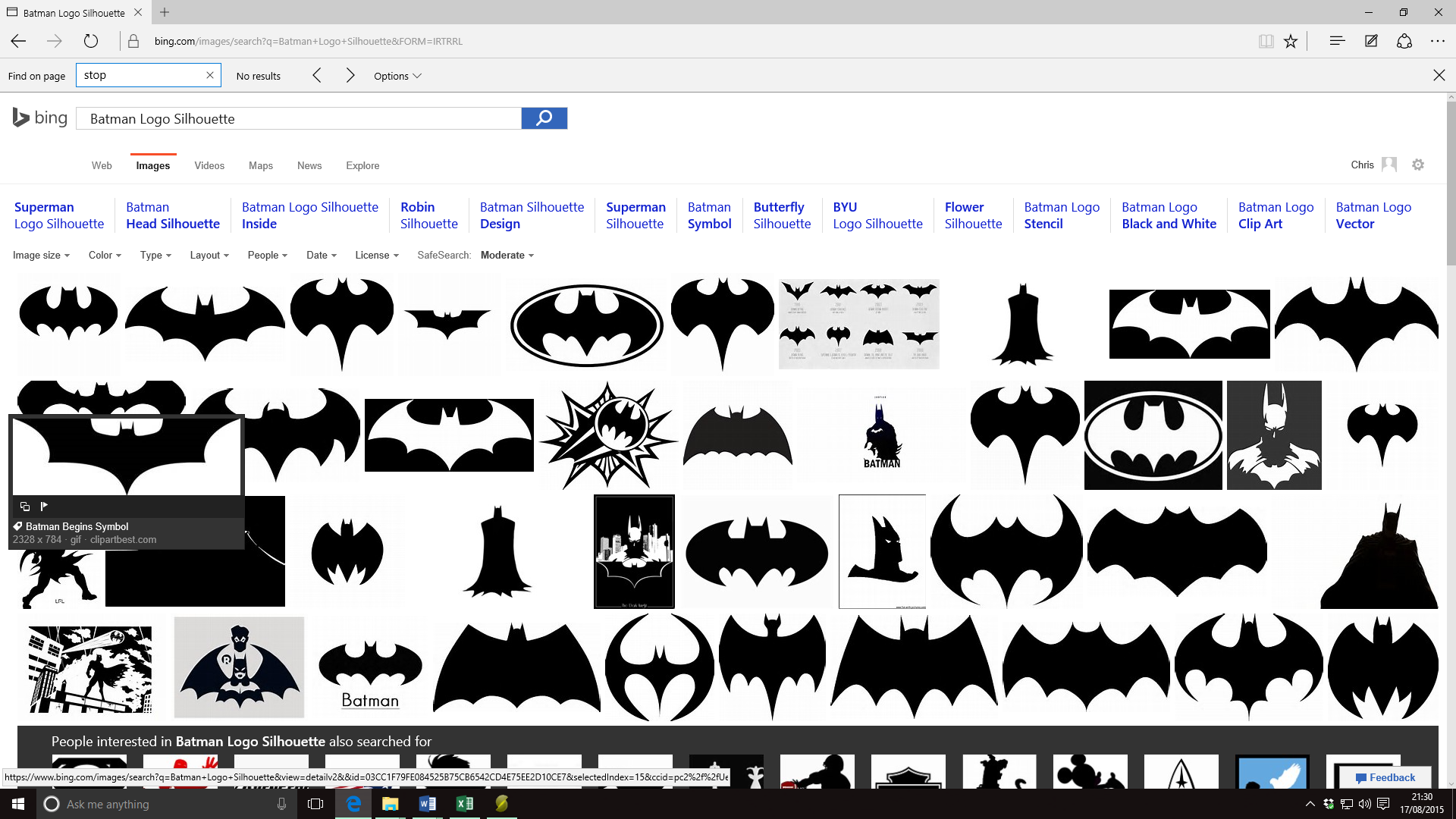Open the Edge more actions menu
Screen dimensions: 1456x819
pyautogui.click(x=1438, y=41)
